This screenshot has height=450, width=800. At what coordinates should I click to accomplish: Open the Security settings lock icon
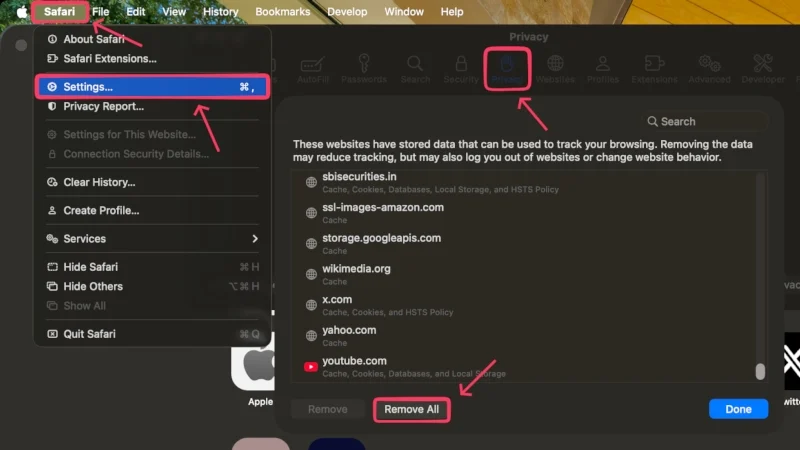pyautogui.click(x=461, y=66)
